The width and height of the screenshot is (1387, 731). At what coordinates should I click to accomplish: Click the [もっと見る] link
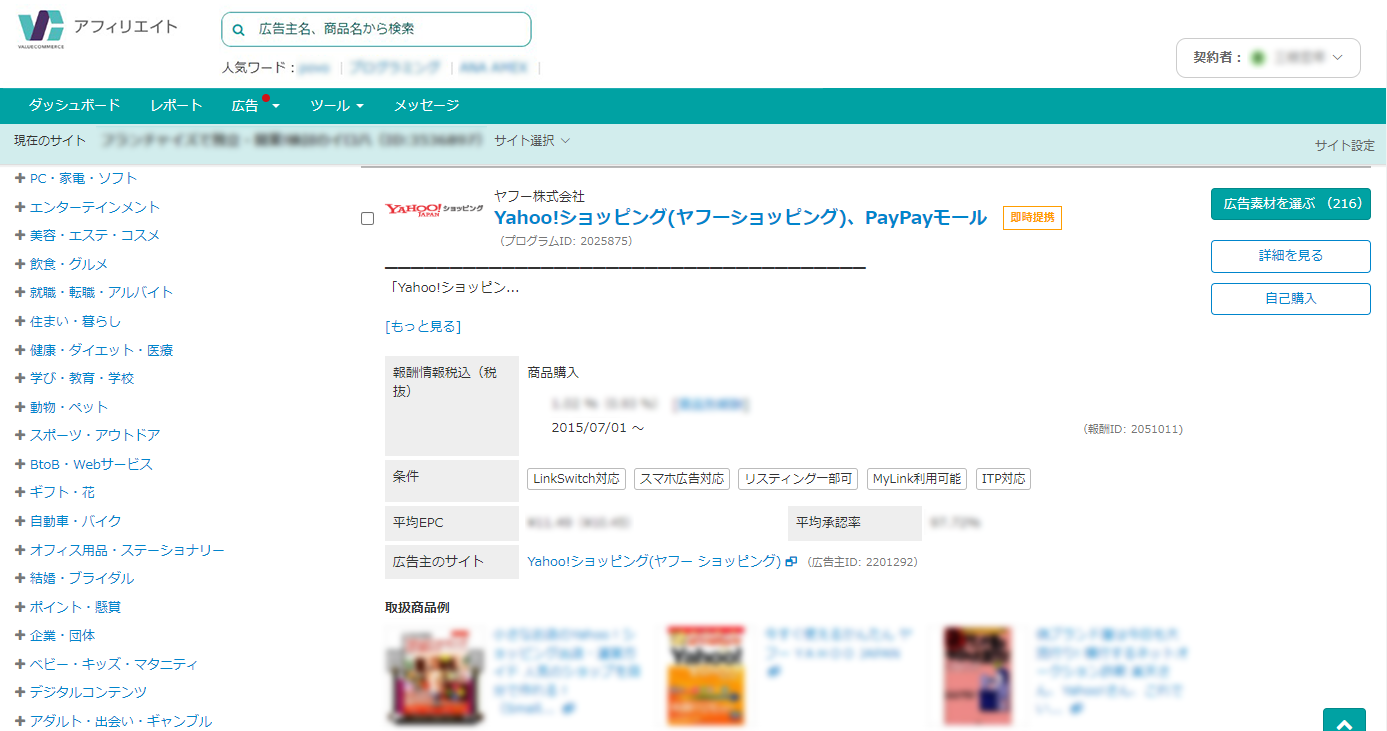pos(423,327)
